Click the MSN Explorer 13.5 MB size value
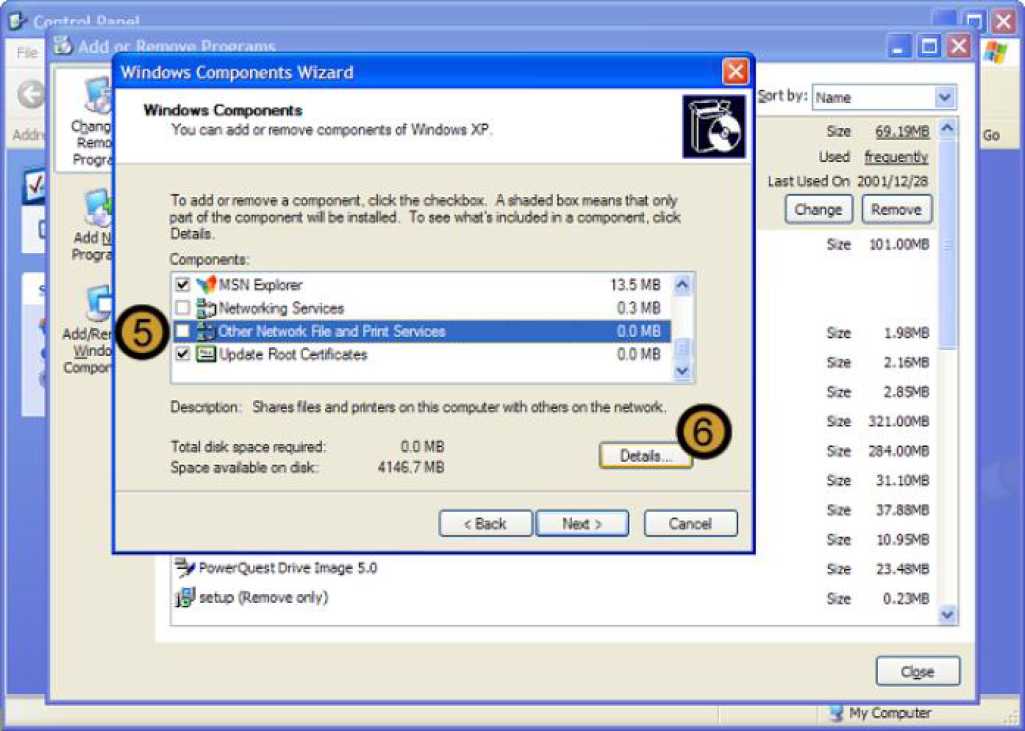This screenshot has height=731, width=1025. (x=635, y=285)
